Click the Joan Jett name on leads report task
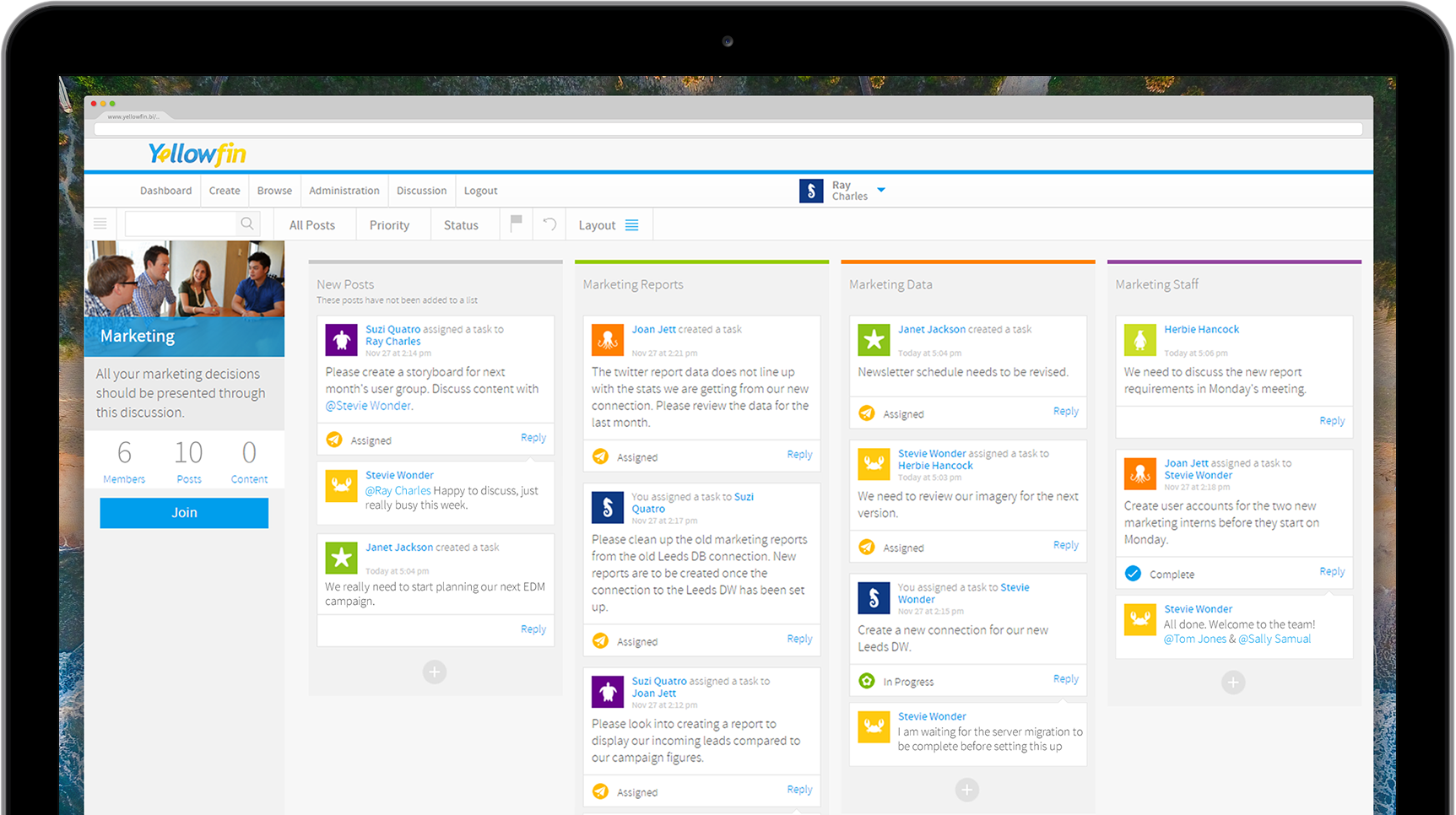Screen dimensions: 1456x815 click(653, 694)
